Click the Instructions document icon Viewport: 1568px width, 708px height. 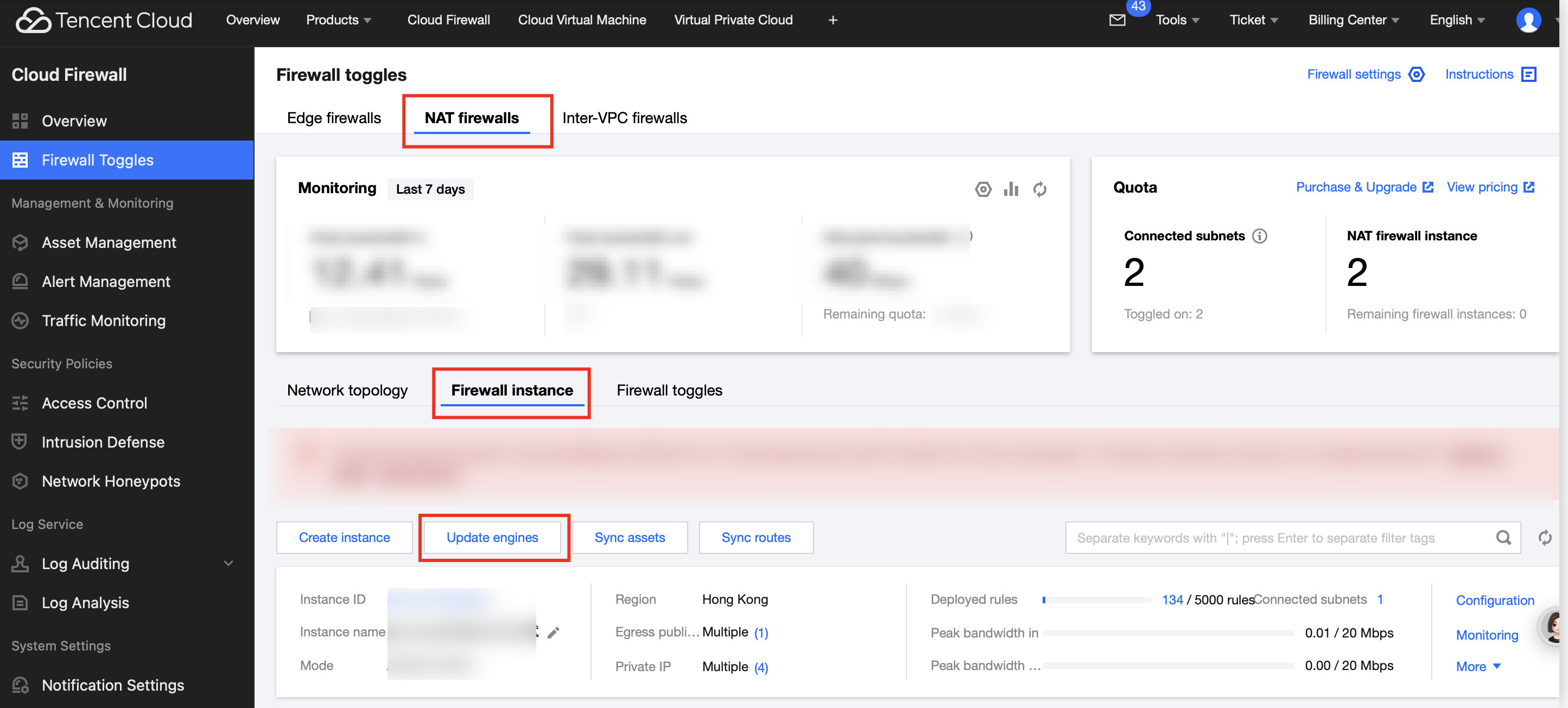tap(1528, 74)
